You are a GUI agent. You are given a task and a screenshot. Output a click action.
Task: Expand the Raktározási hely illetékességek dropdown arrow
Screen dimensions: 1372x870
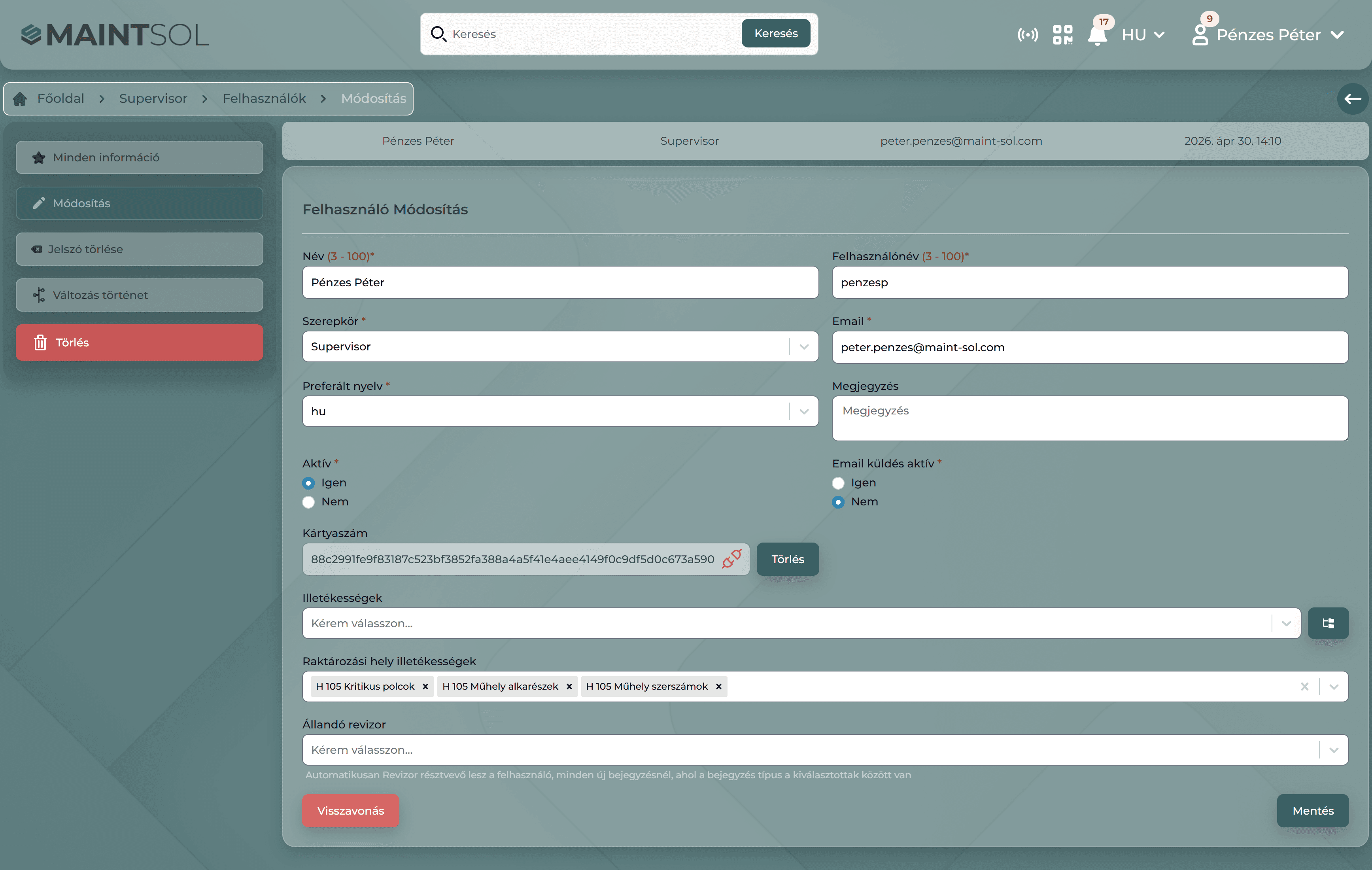click(1334, 687)
